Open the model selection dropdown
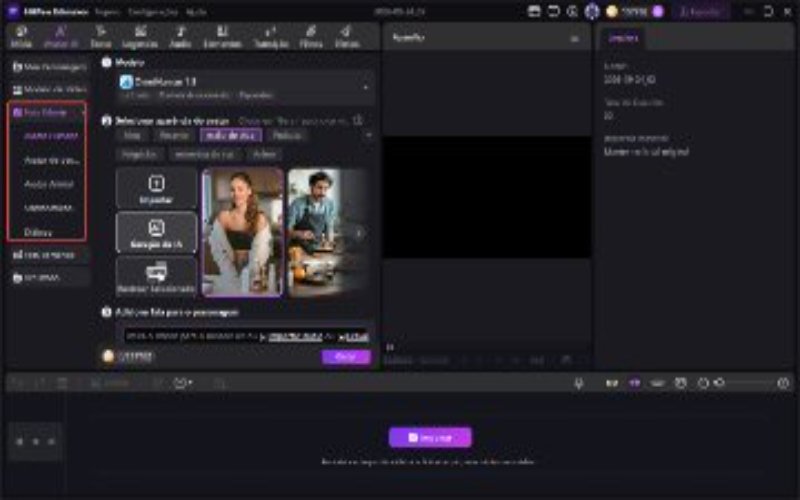Screen dimensions: 800x500 click(244, 87)
